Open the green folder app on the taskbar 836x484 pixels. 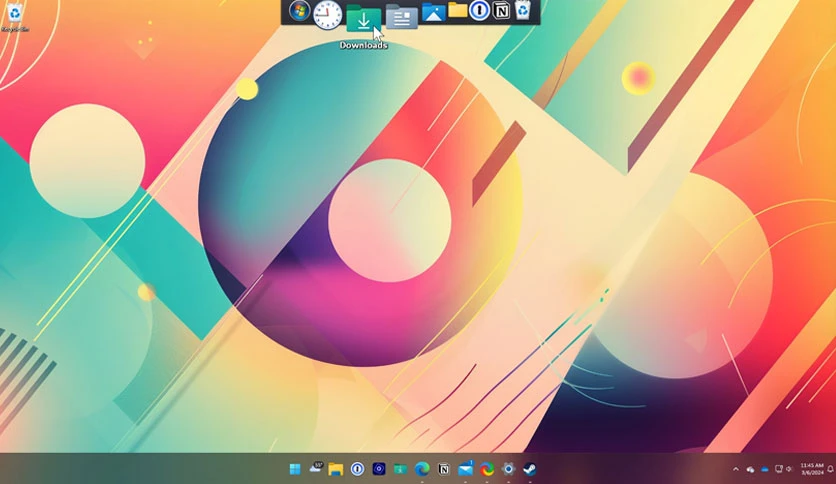pyautogui.click(x=400, y=469)
